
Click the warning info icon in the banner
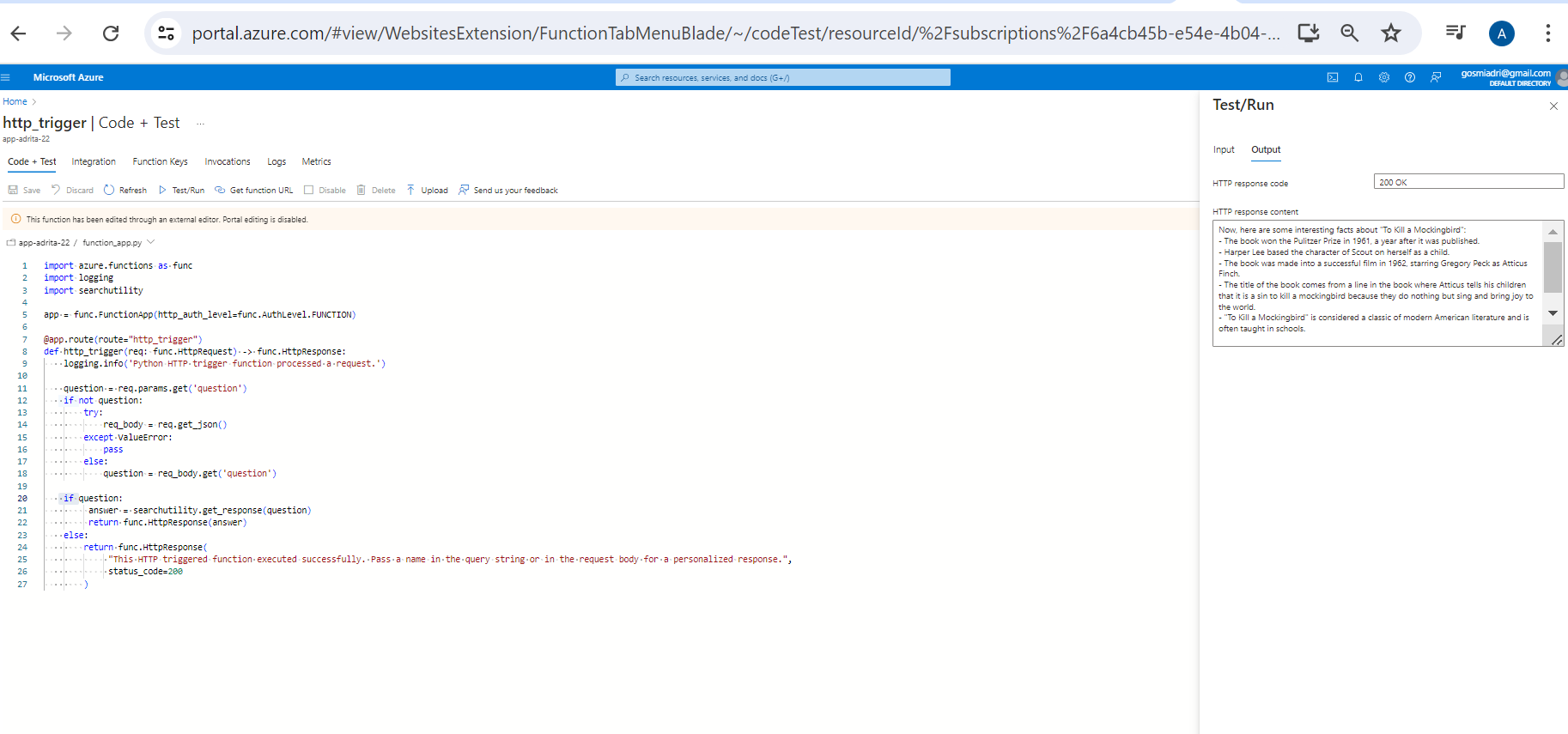click(x=15, y=219)
